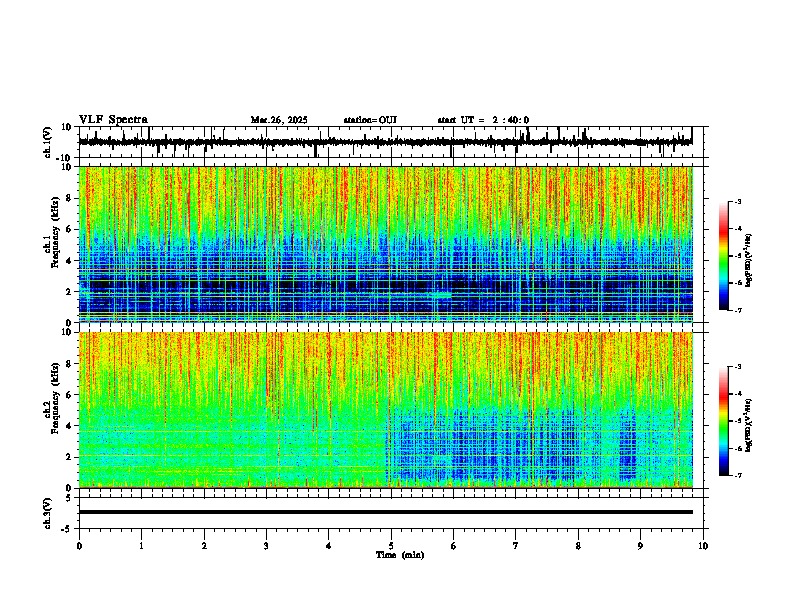Click the "2" tick on the time axis

click(x=204, y=546)
